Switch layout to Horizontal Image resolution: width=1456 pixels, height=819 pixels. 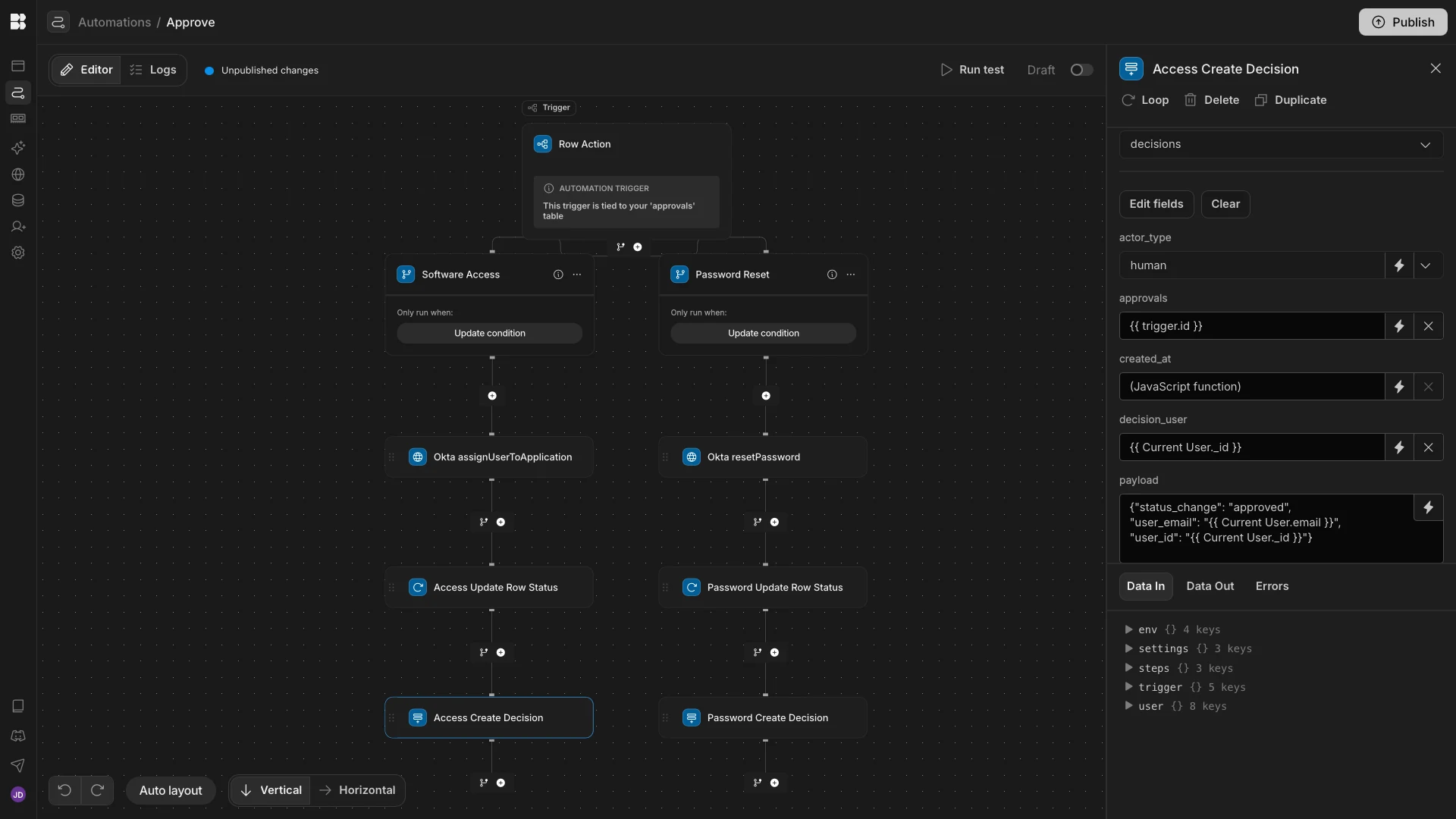[x=356, y=790]
